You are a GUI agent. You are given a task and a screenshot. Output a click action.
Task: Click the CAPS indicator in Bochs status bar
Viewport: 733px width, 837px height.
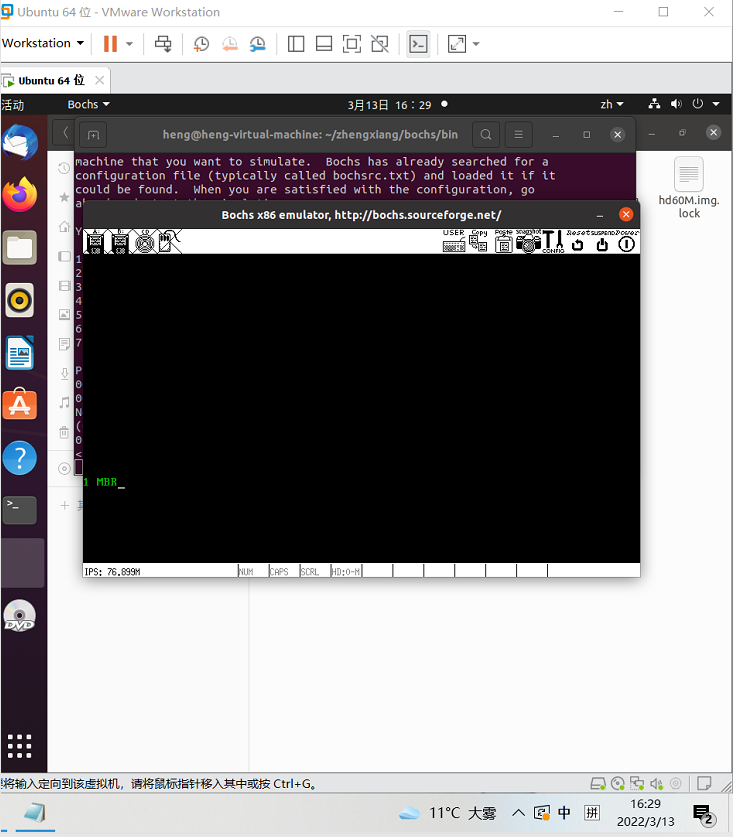point(279,571)
